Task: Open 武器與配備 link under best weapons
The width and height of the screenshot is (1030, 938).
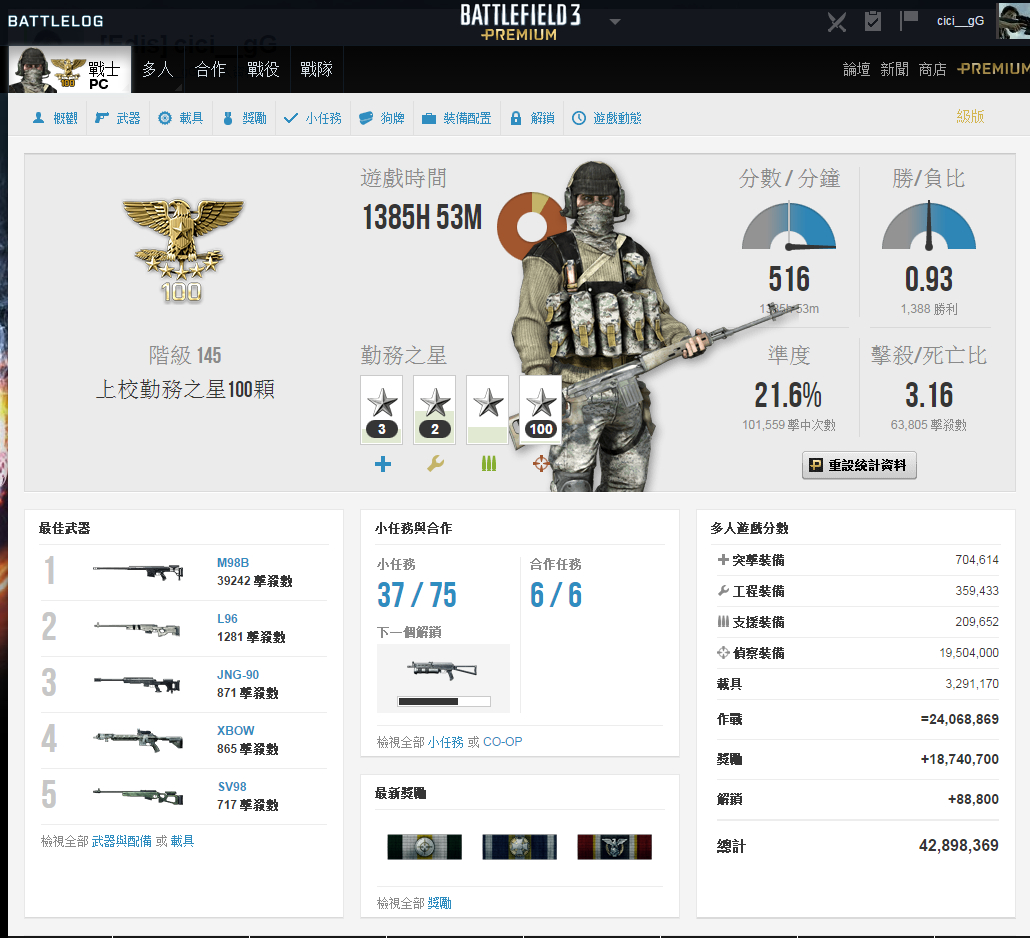Action: pos(122,841)
